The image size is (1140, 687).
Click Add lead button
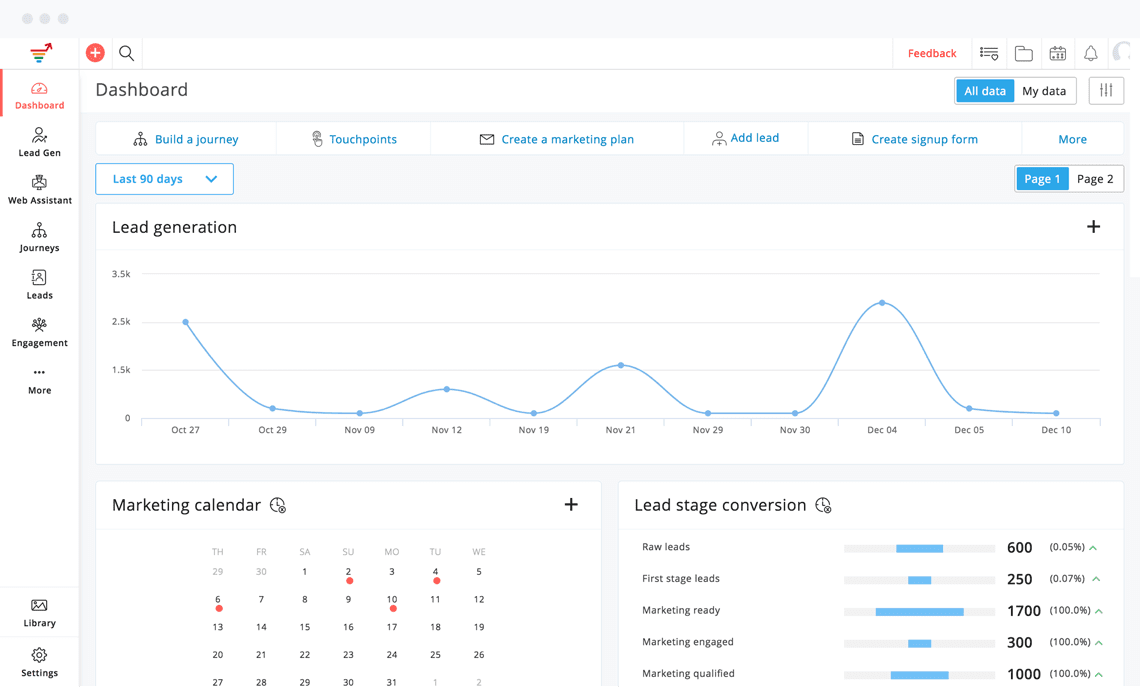click(745, 138)
